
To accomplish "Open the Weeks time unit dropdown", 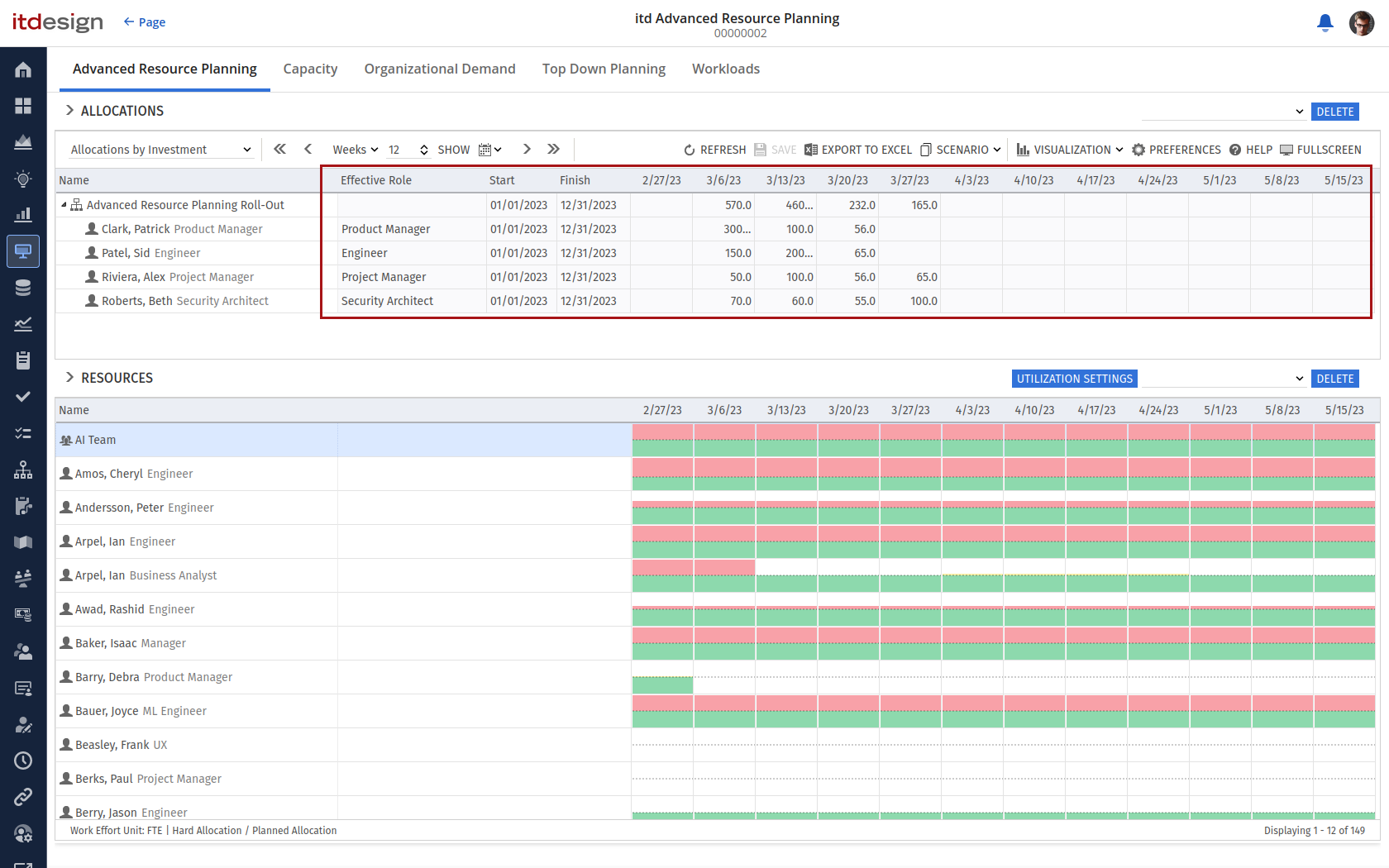I will (x=356, y=150).
